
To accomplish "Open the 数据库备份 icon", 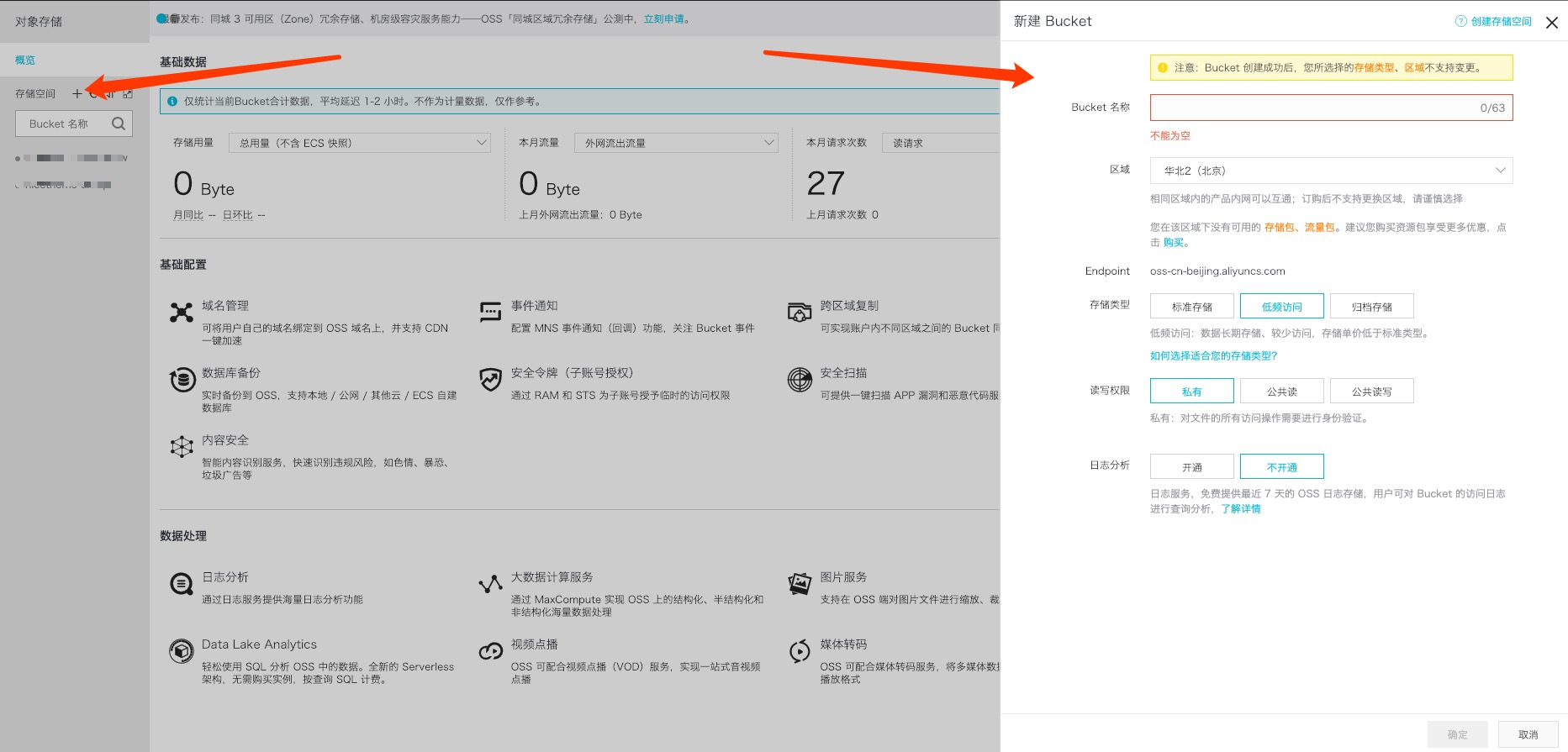I will pos(182,380).
